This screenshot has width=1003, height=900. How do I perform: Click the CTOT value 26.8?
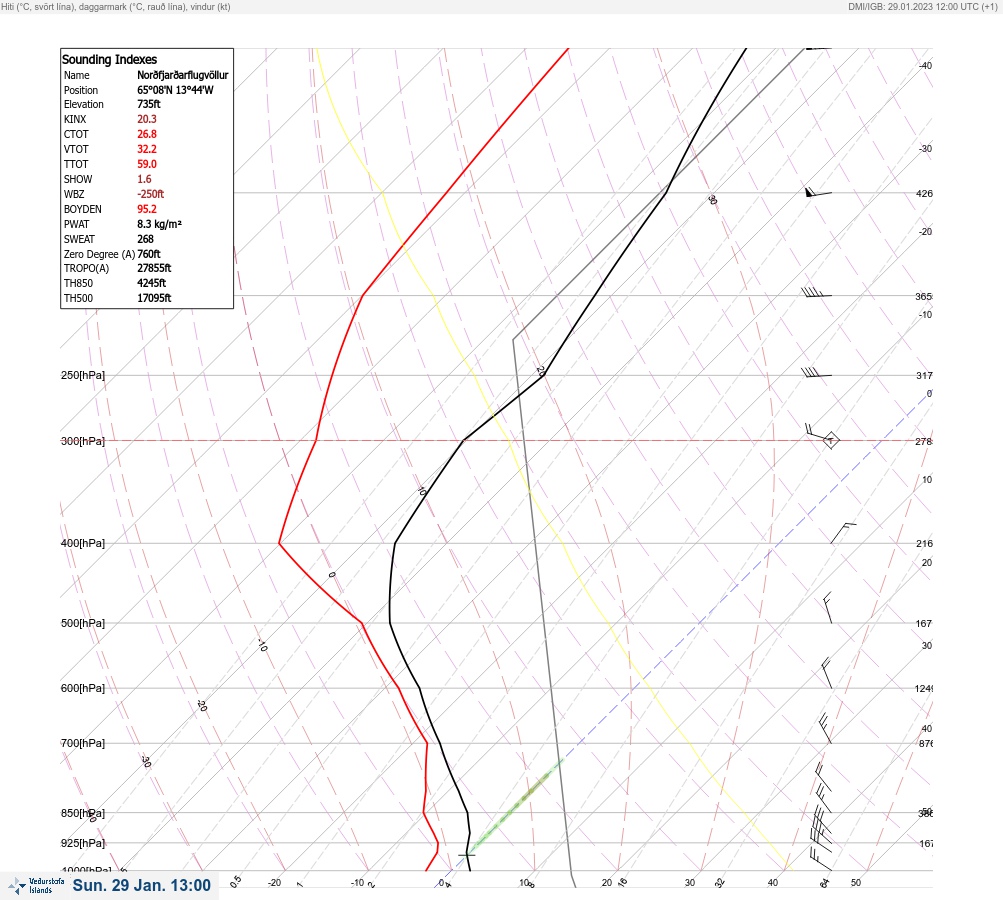pos(146,134)
